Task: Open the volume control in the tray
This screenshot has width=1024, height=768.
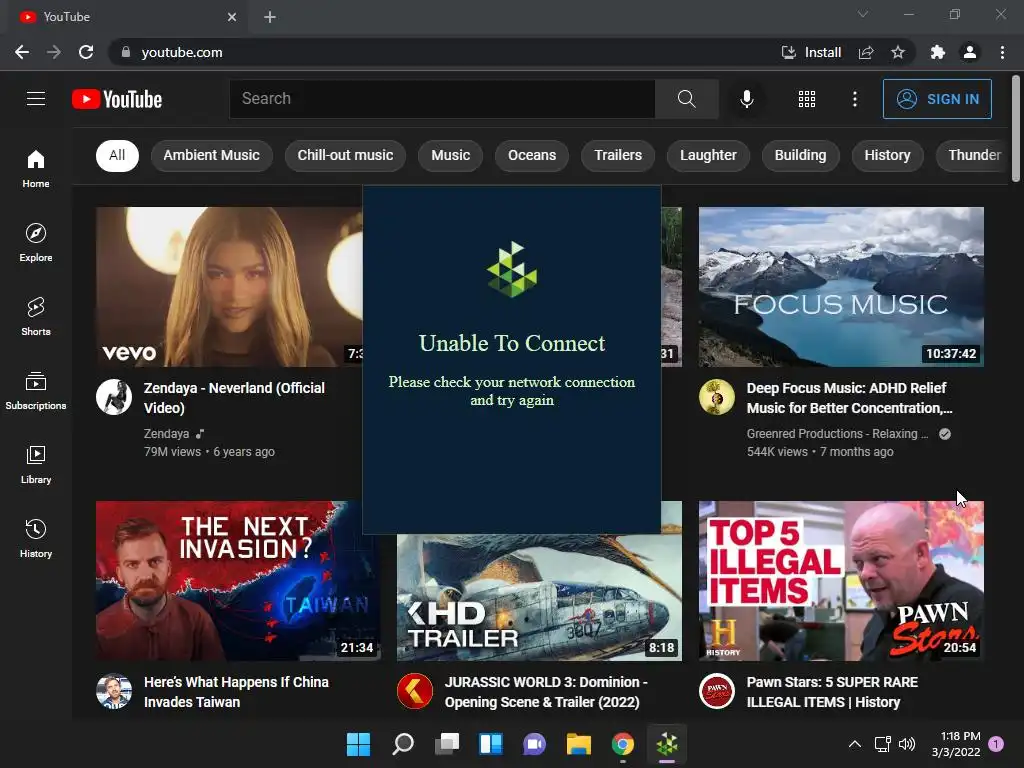Action: 907,744
